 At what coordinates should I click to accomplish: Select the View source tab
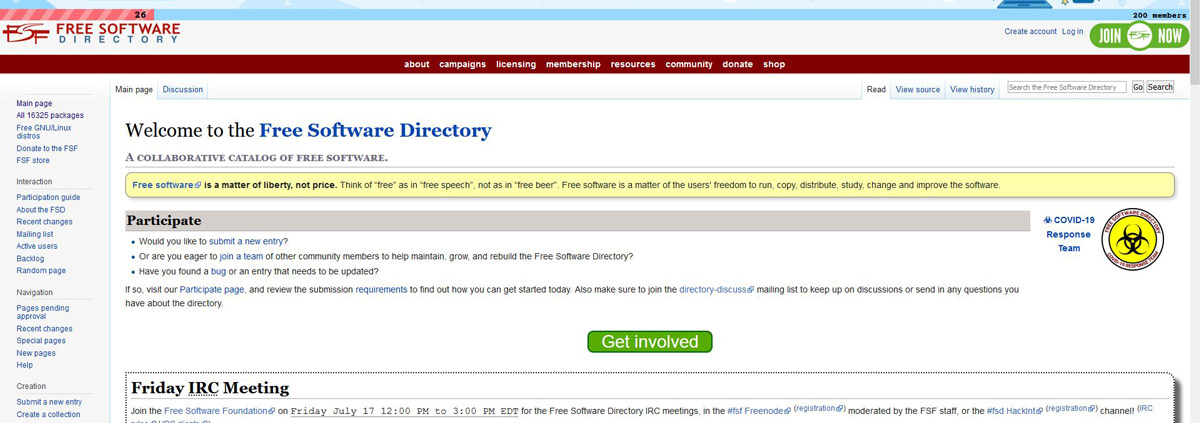pos(918,89)
